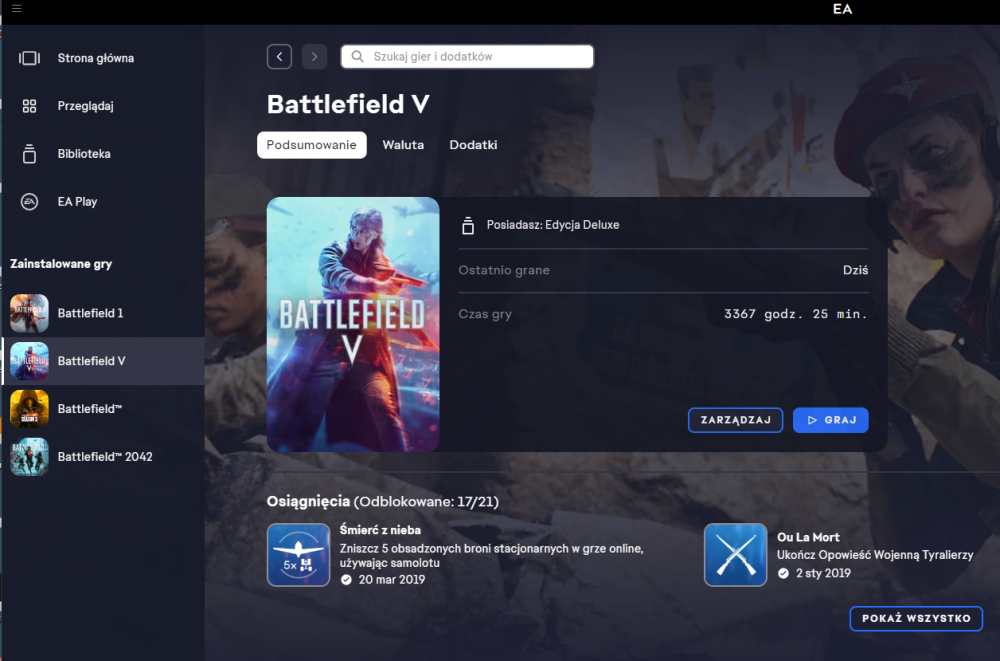Viewport: 1000px width, 661px height.
Task: Select the Biblioteka library icon
Action: coord(29,154)
